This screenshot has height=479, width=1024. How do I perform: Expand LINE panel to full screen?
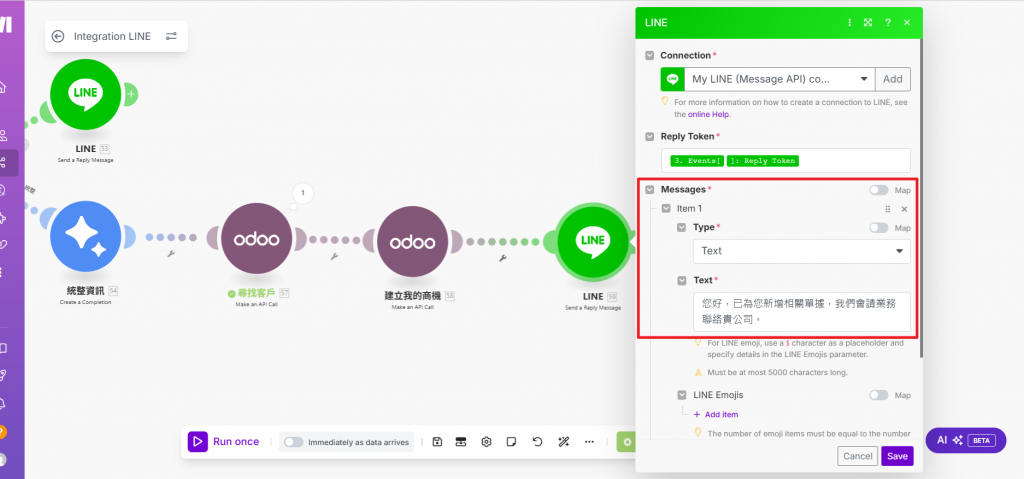click(868, 22)
